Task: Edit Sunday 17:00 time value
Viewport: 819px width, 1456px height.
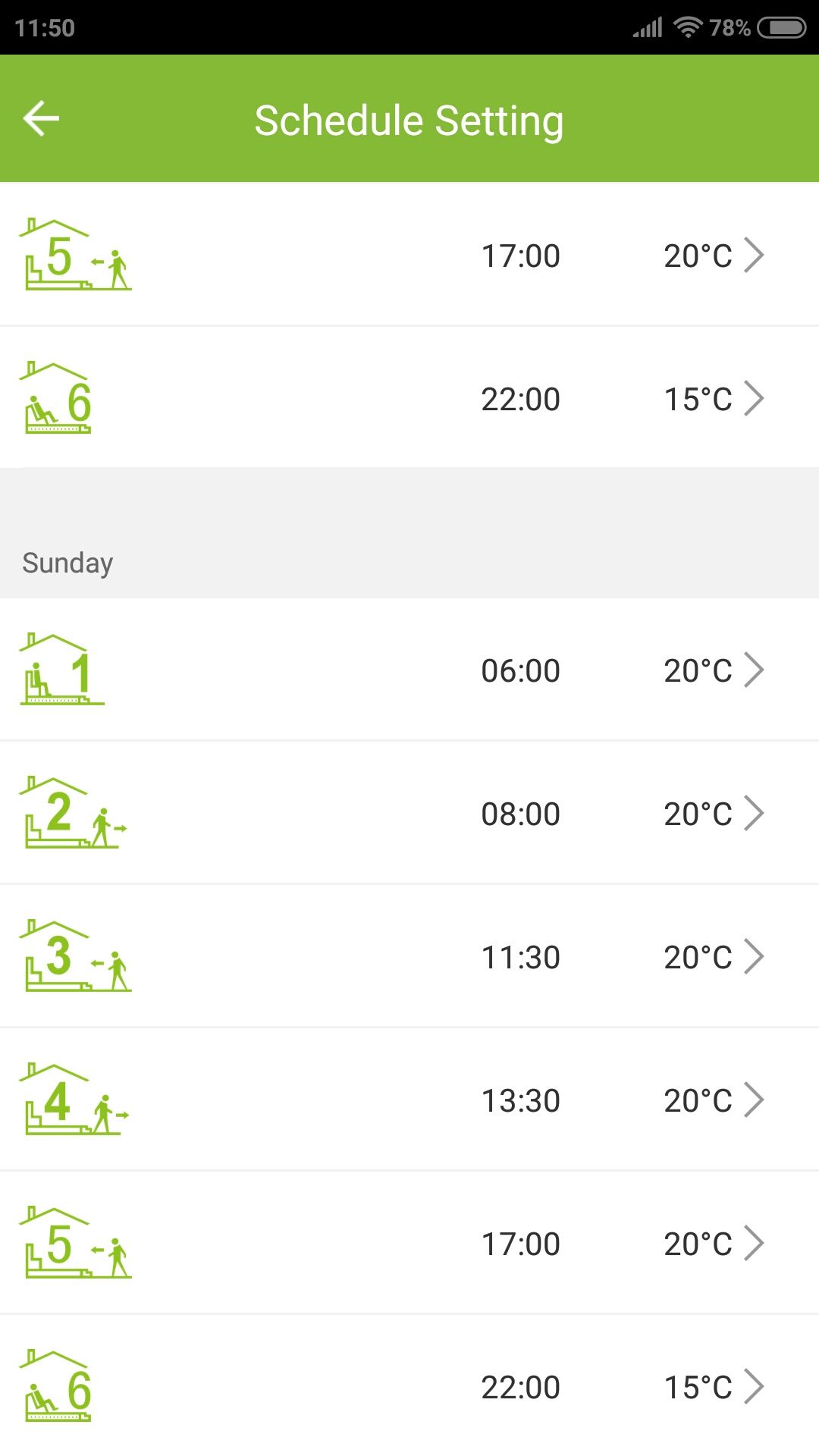Action: 521,1244
